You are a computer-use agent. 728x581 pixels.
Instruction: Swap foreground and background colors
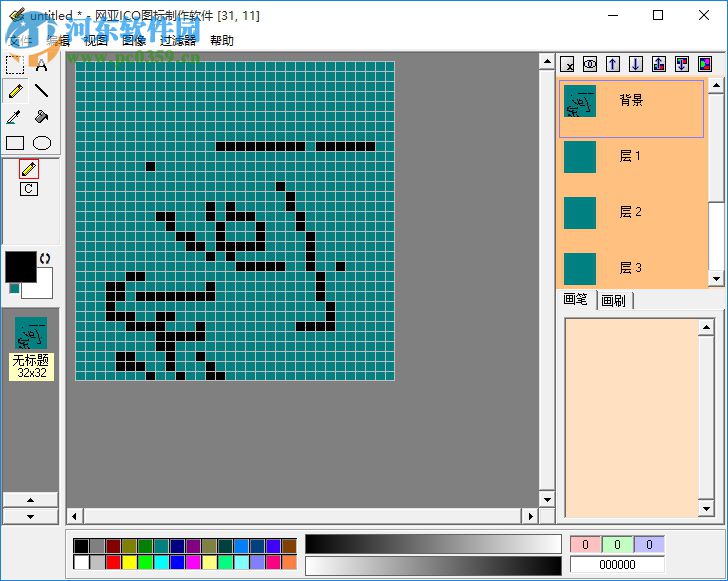[x=45, y=259]
